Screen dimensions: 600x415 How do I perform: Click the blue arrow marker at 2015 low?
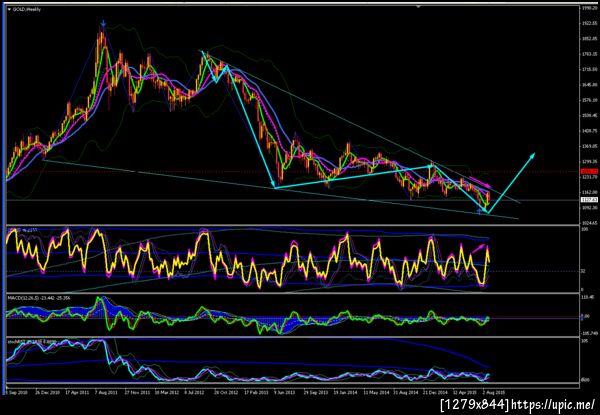[479, 211]
